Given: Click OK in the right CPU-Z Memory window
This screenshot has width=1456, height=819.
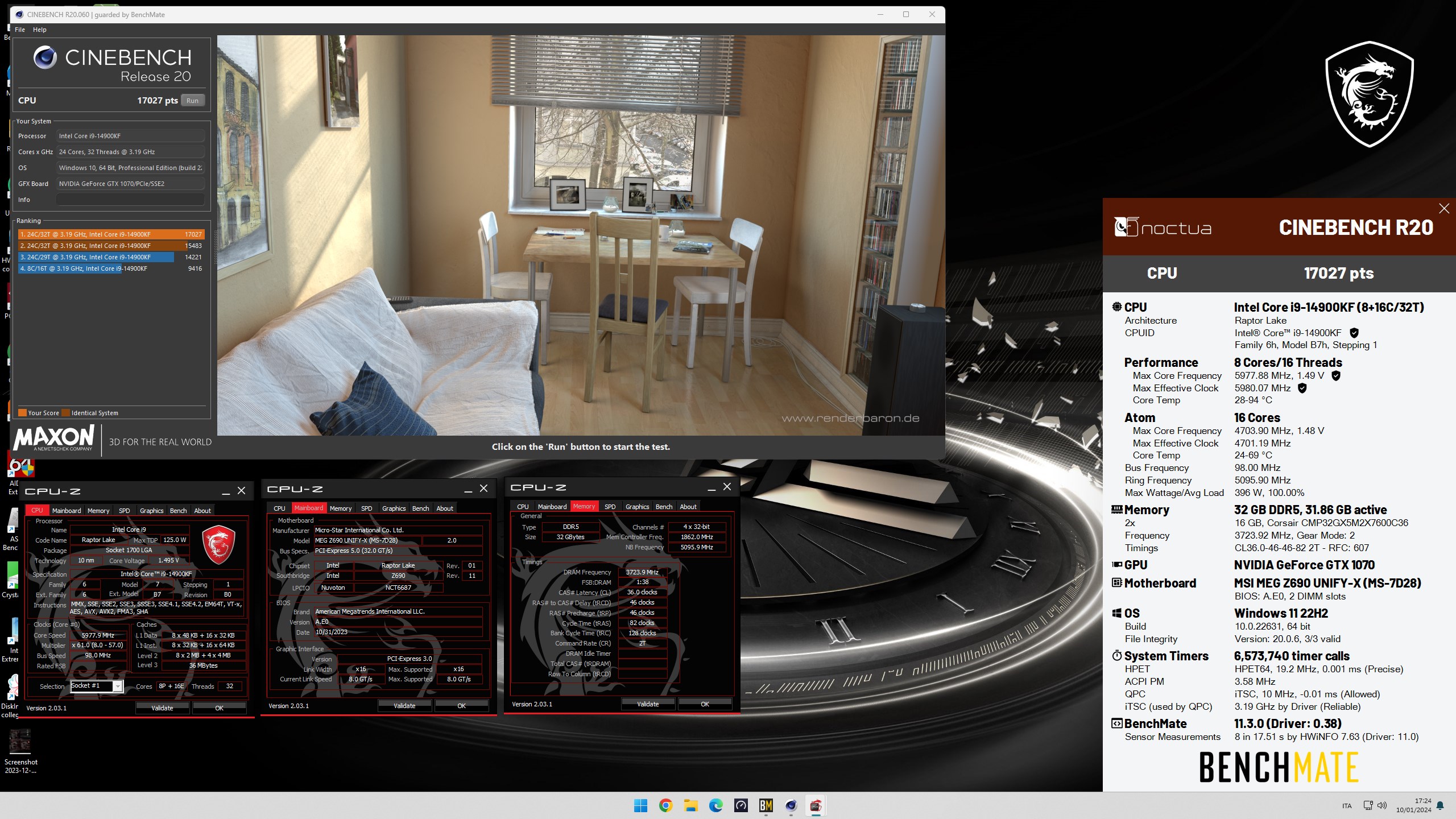Looking at the screenshot, I should click(x=705, y=704).
